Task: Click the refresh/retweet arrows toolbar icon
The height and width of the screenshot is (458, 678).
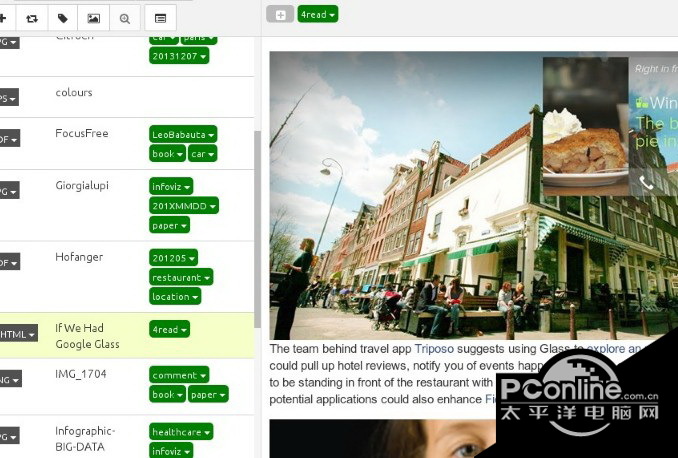Action: (32, 18)
